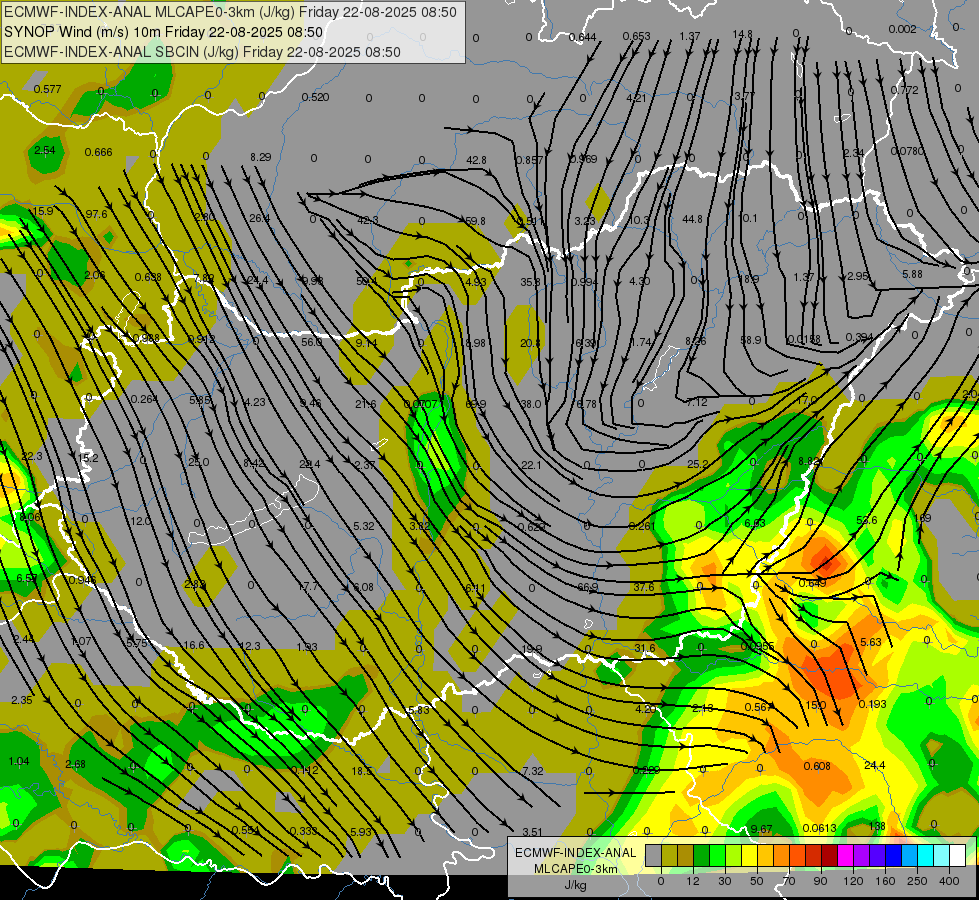The image size is (979, 900).
Task: Click the map value 25.2
Action: tap(697, 464)
